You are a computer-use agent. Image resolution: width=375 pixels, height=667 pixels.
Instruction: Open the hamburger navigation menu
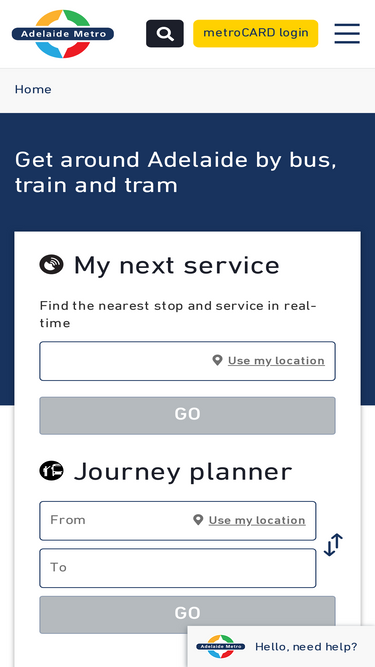(x=347, y=34)
